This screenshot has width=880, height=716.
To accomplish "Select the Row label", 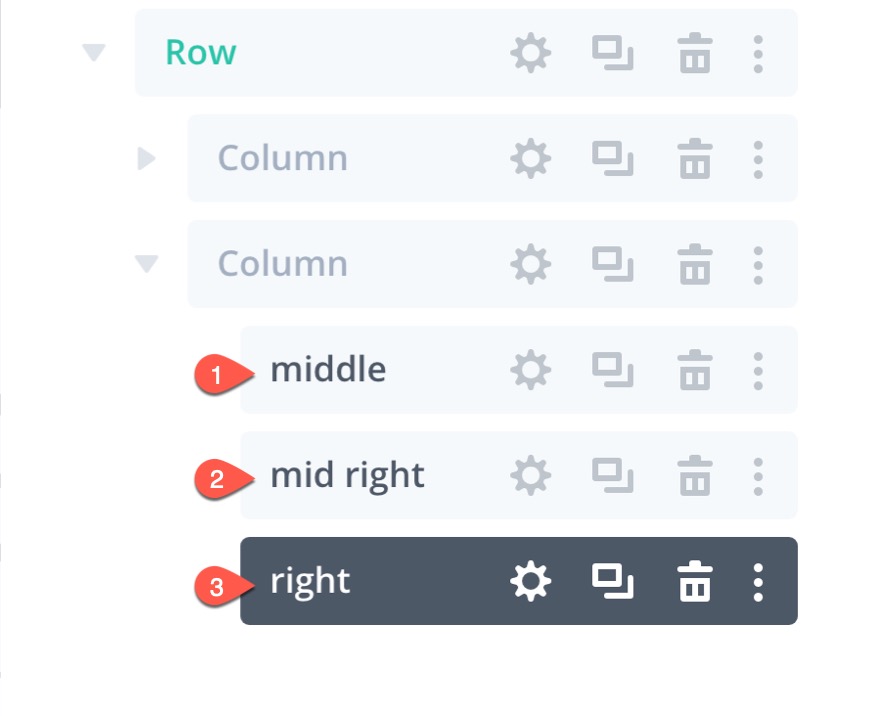I will (x=201, y=53).
